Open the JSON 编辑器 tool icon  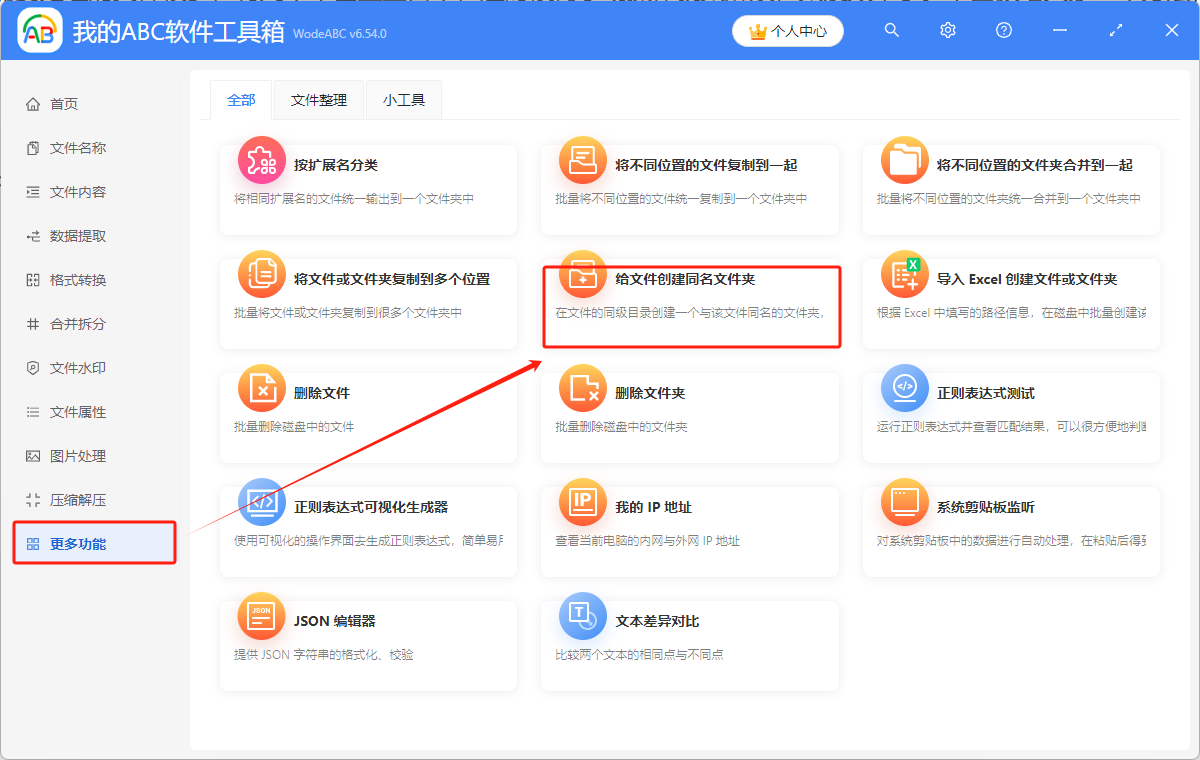click(x=261, y=616)
